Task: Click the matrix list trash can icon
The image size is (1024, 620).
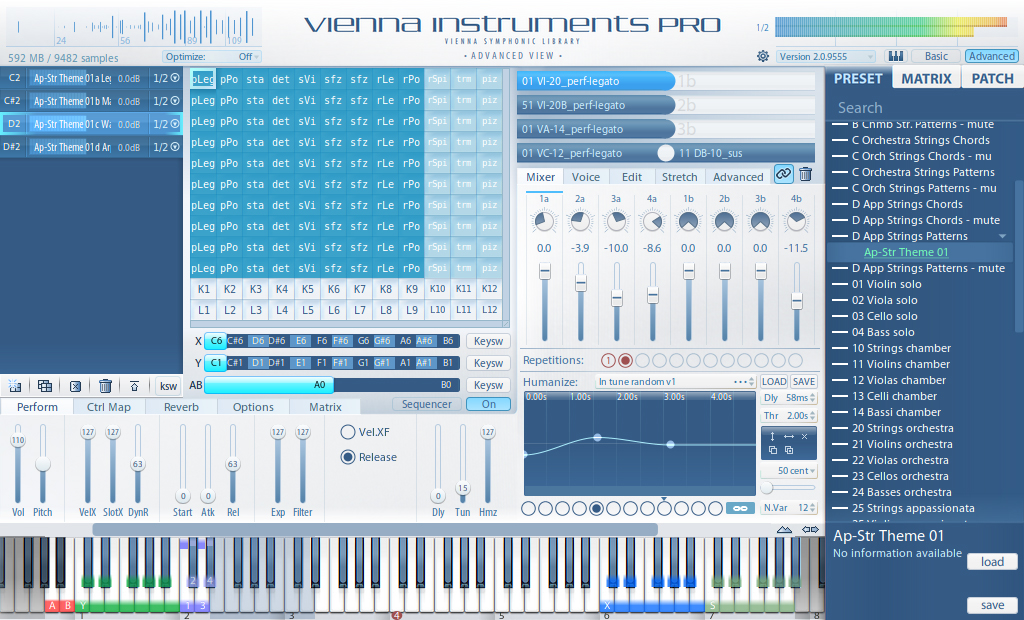Action: tap(105, 385)
